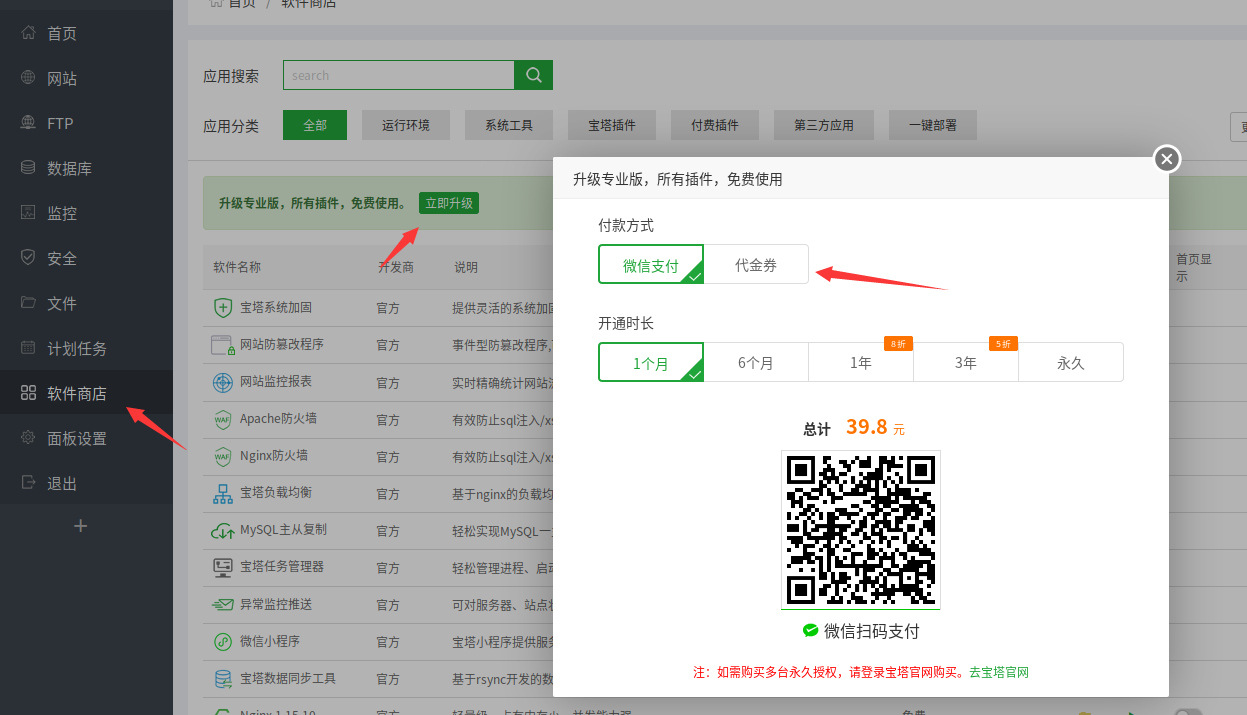
Task: Choose the 3年 duration option
Action: [966, 363]
